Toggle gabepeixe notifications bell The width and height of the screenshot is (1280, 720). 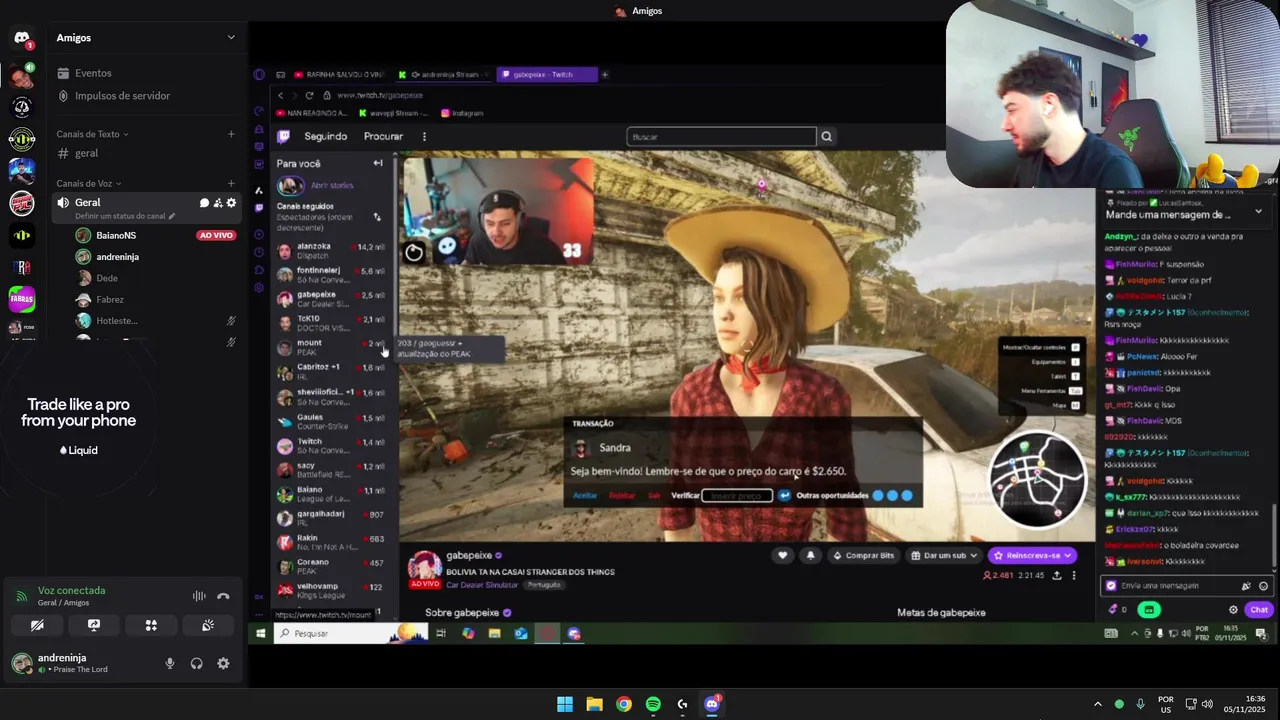click(811, 555)
